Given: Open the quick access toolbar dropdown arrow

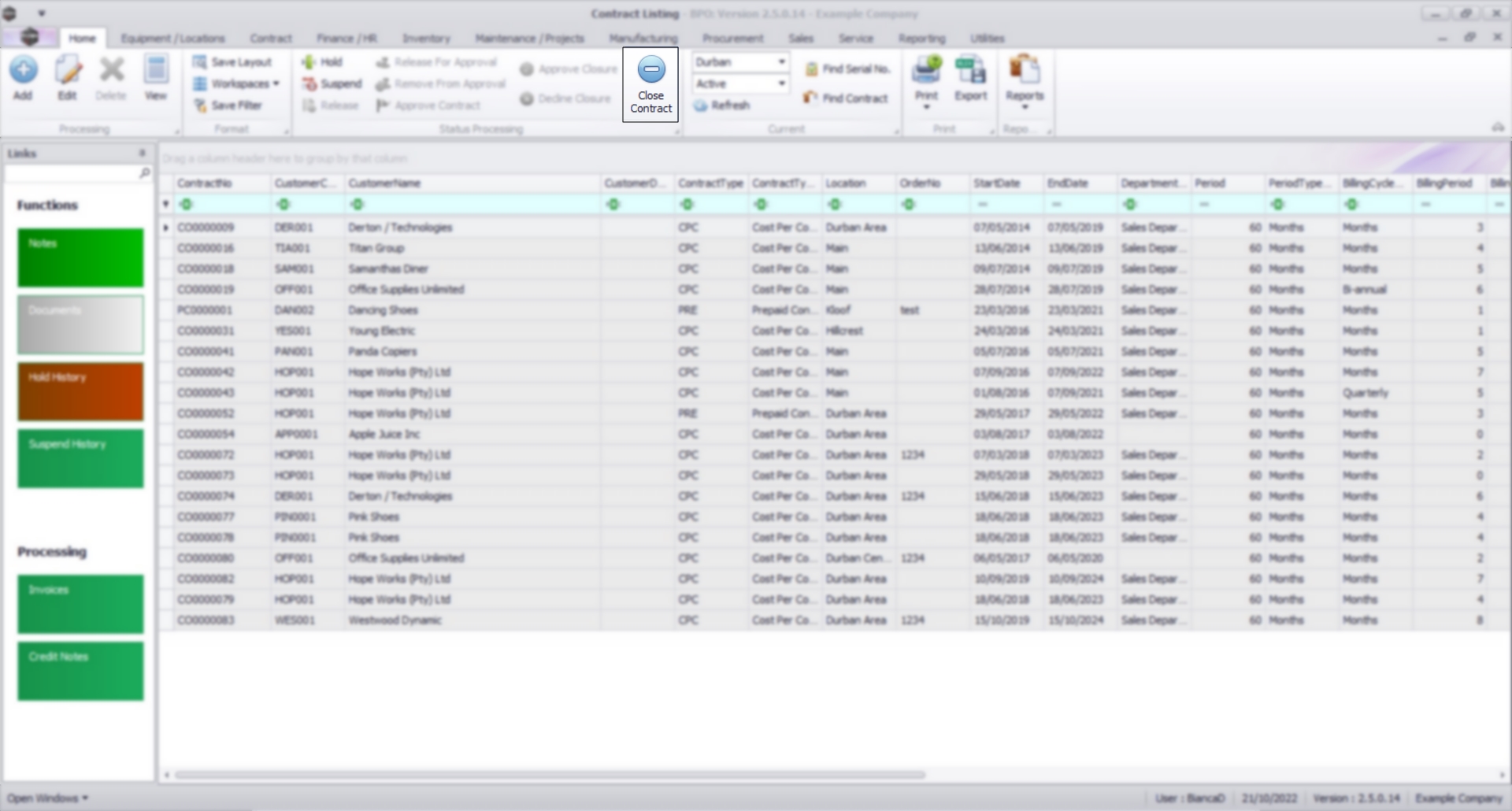Looking at the screenshot, I should click(x=41, y=13).
